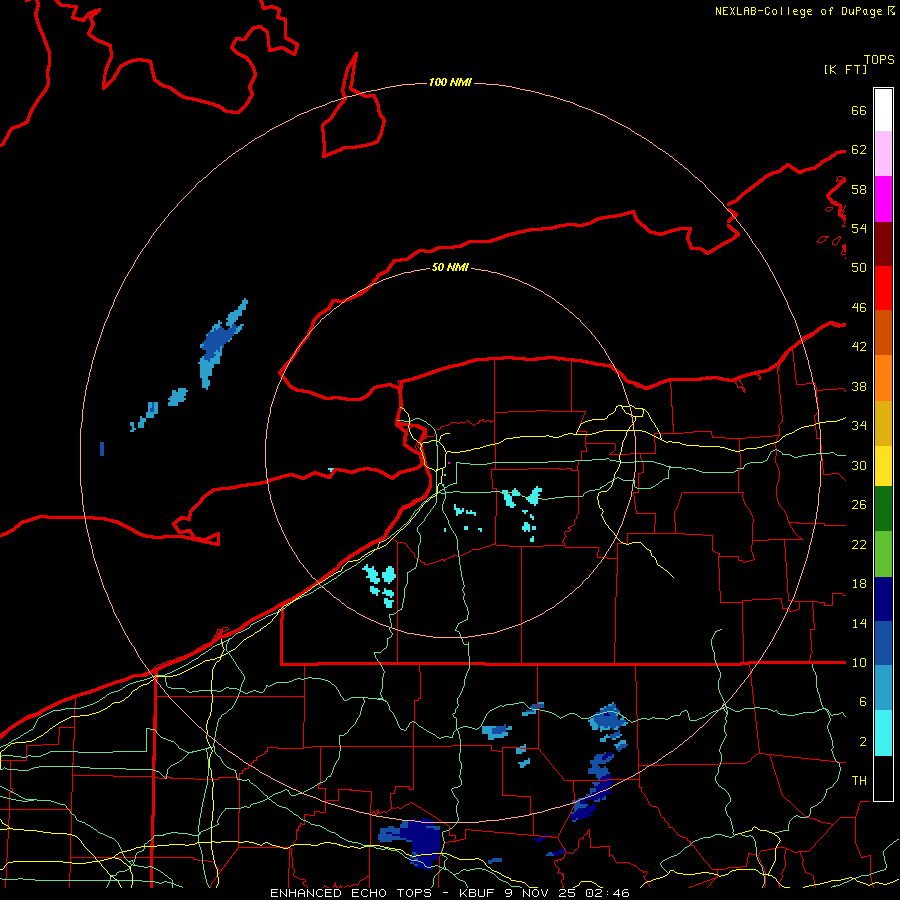Pick the bright yellow legend swatch
The image size is (900, 900).
(x=883, y=465)
